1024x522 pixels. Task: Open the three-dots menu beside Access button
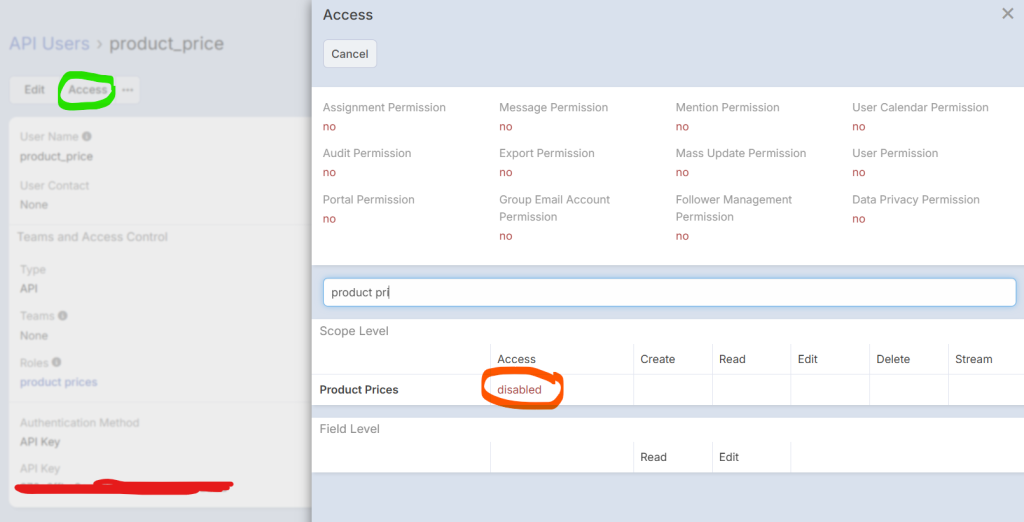128,90
